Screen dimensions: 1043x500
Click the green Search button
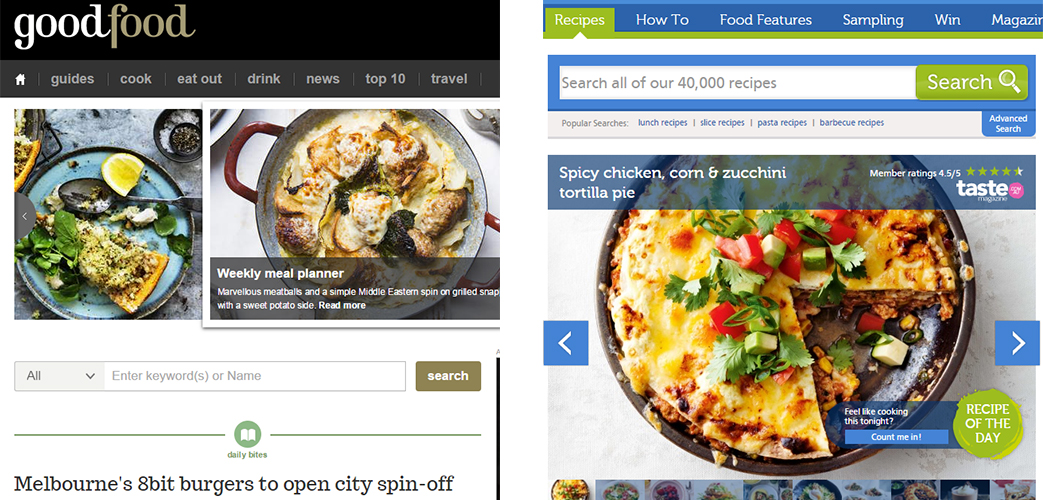click(x=972, y=82)
